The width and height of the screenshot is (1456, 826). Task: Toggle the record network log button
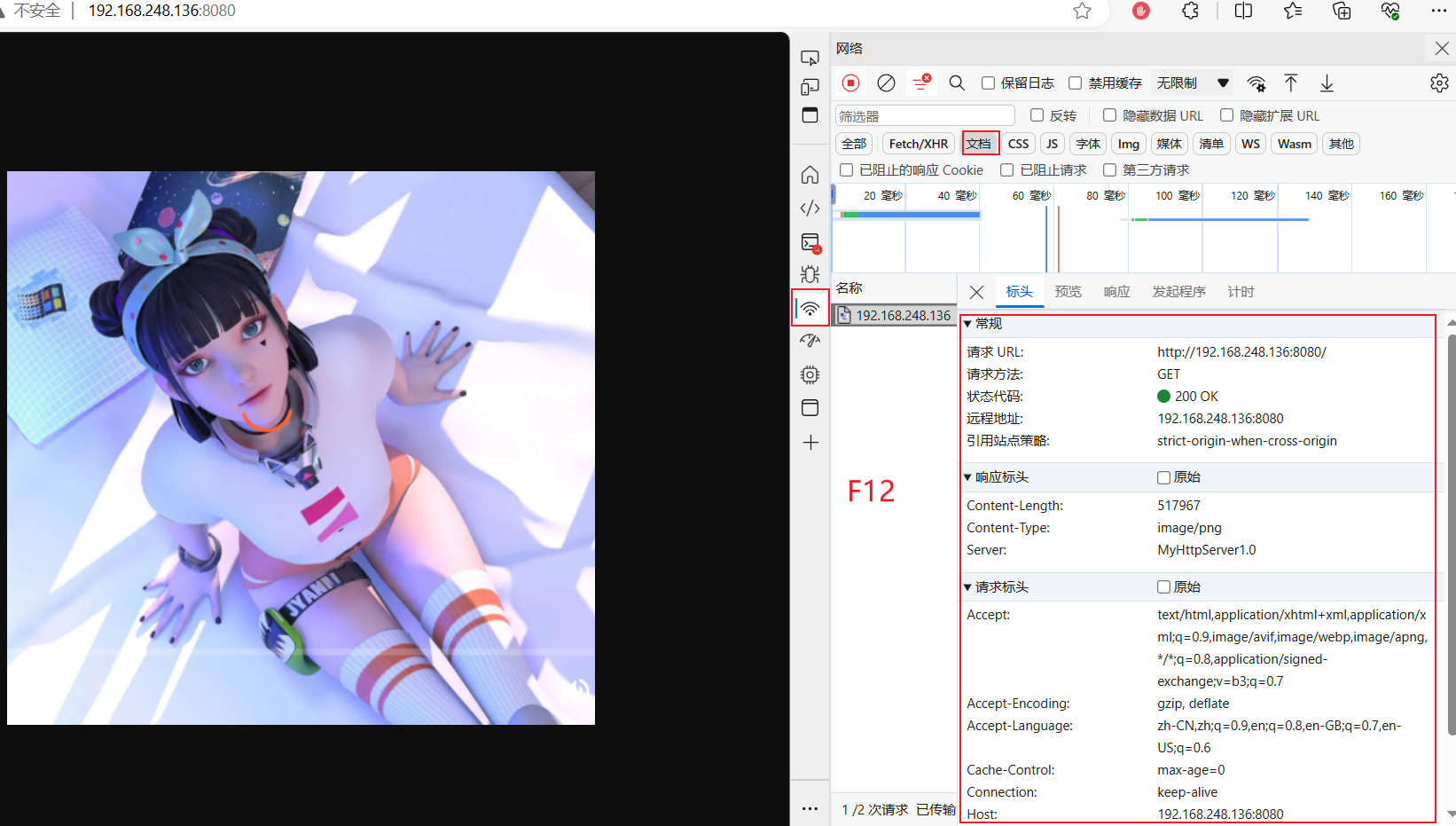coord(850,83)
